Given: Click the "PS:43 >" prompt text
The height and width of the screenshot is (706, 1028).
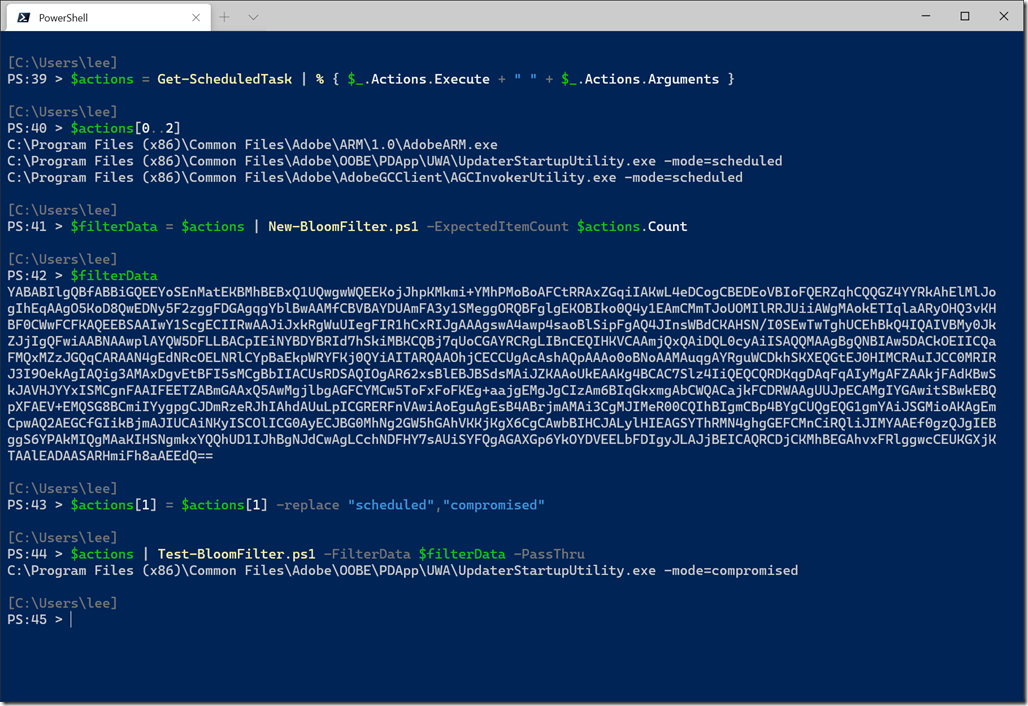Looking at the screenshot, I should click(x=35, y=505).
